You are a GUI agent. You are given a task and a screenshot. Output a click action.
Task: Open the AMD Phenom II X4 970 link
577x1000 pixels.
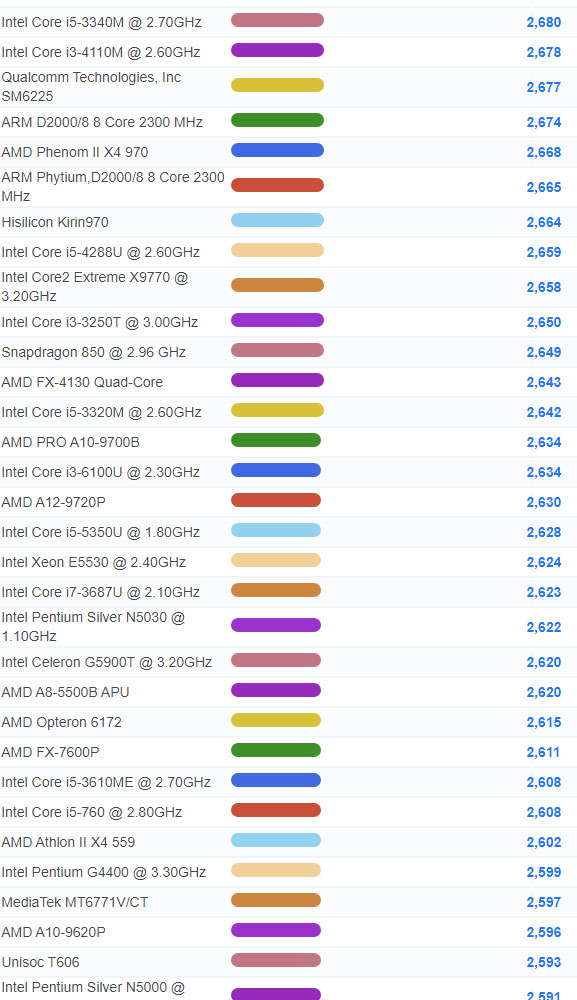[x=75, y=152]
